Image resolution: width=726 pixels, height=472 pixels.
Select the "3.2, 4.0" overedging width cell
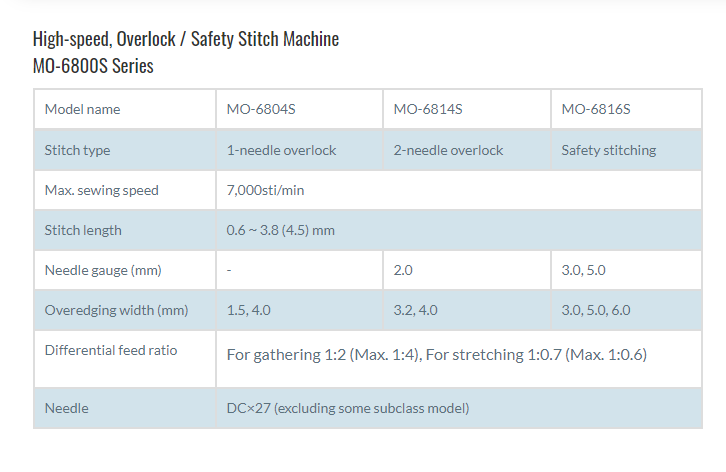pyautogui.click(x=416, y=310)
